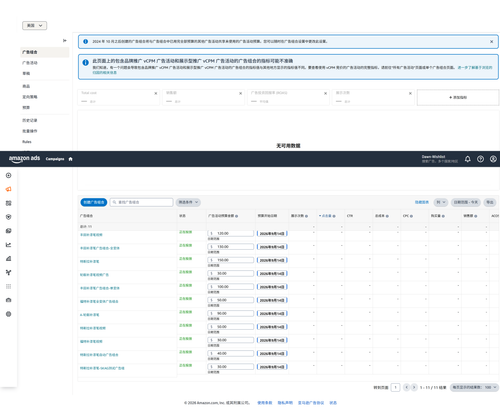Click the info icon next to CPC header

click(411, 216)
